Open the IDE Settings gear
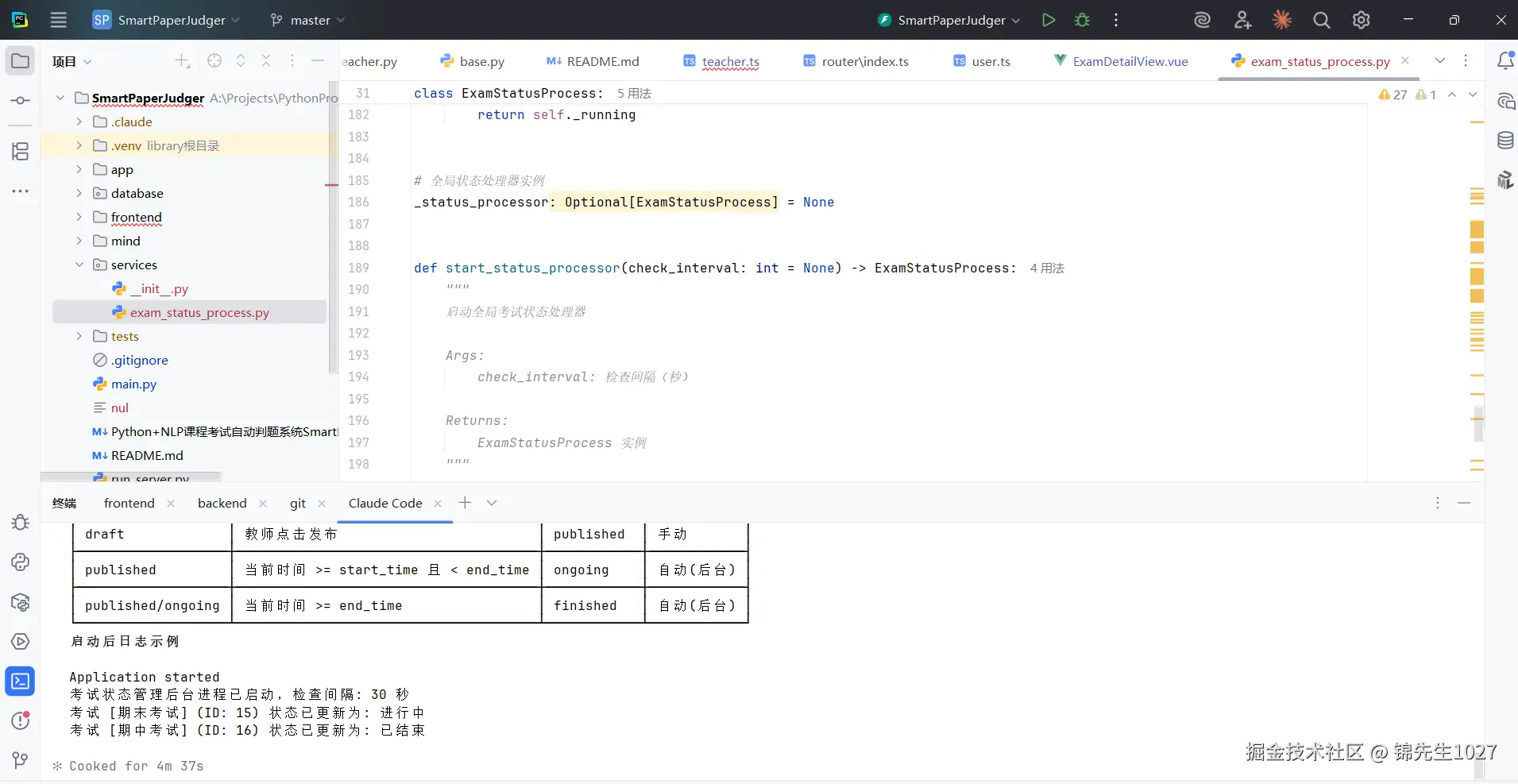The width and height of the screenshot is (1518, 784). pyautogui.click(x=1362, y=20)
